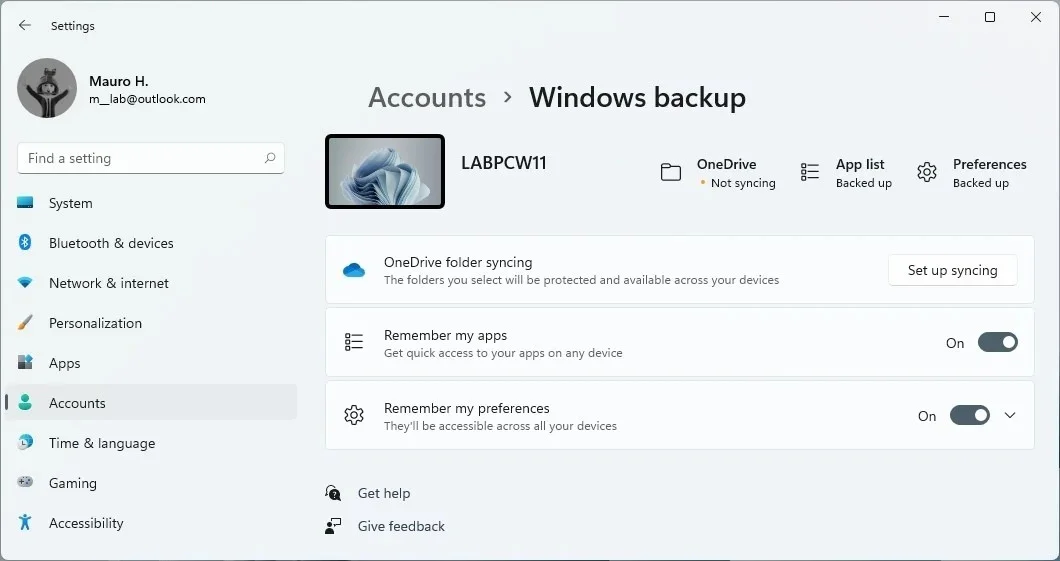Click the Gaming controller icon
Viewport: 1060px width, 561px height.
tap(25, 482)
